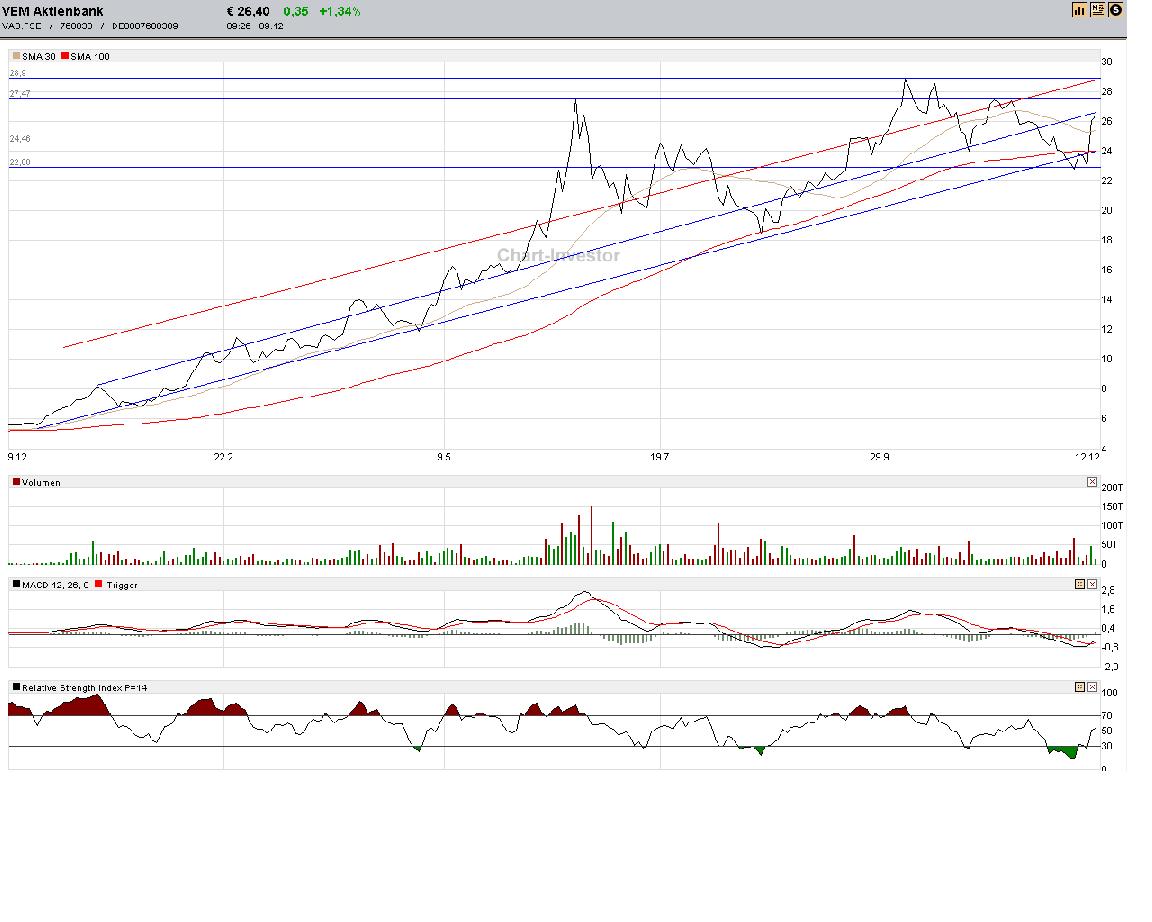Screen dimensions: 1152x922
Task: Click the round 'S' icon in header
Action: 1115,10
